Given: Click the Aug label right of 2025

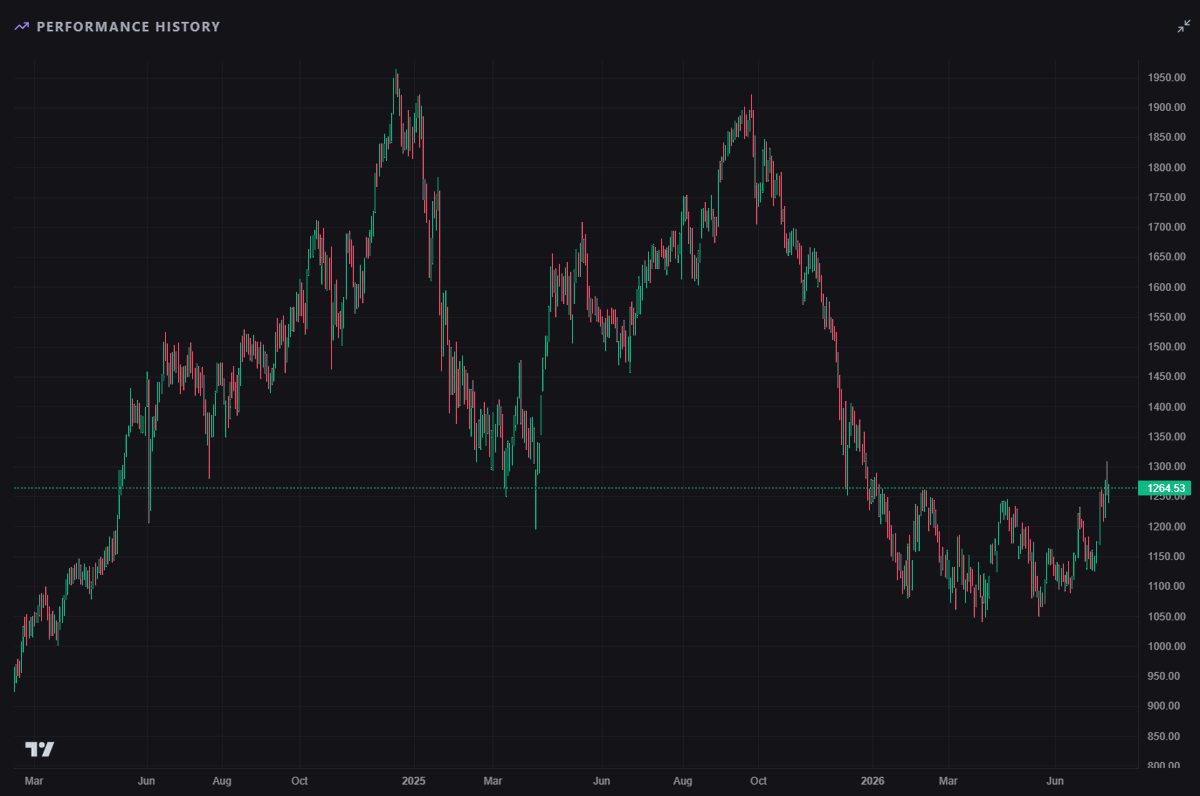Looking at the screenshot, I should (x=682, y=779).
